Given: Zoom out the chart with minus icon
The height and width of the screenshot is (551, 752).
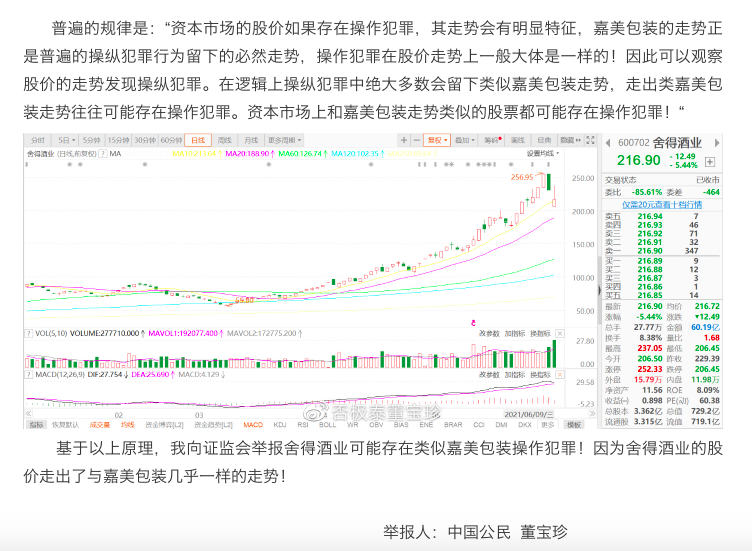Looking at the screenshot, I should click(416, 140).
